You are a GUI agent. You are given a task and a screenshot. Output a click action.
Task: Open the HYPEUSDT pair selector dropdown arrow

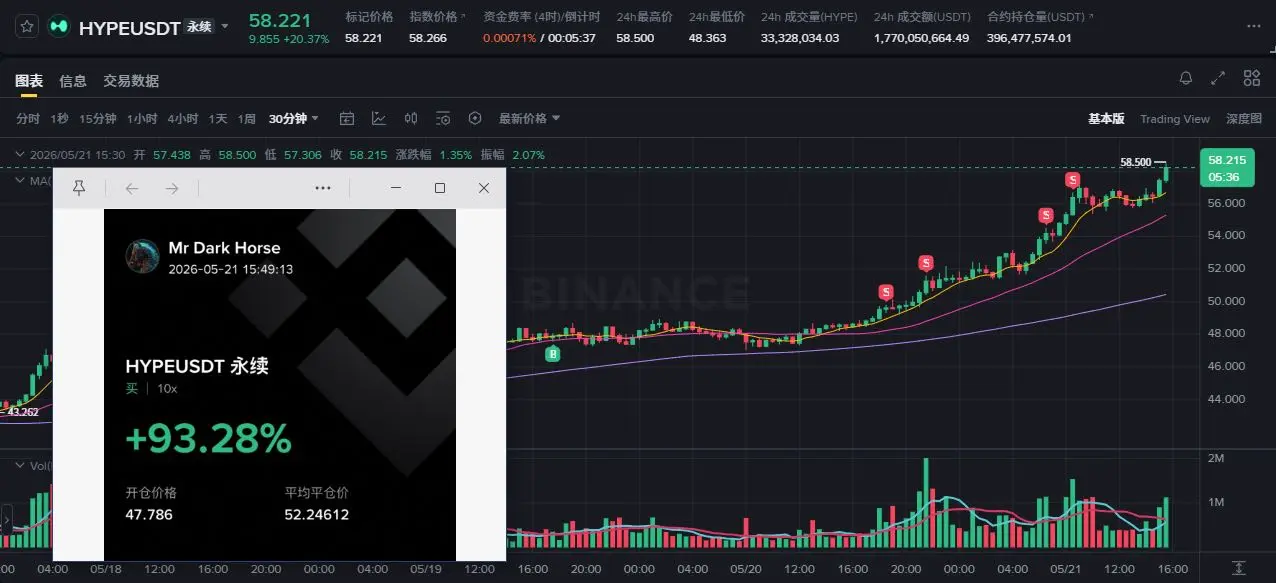[224, 26]
